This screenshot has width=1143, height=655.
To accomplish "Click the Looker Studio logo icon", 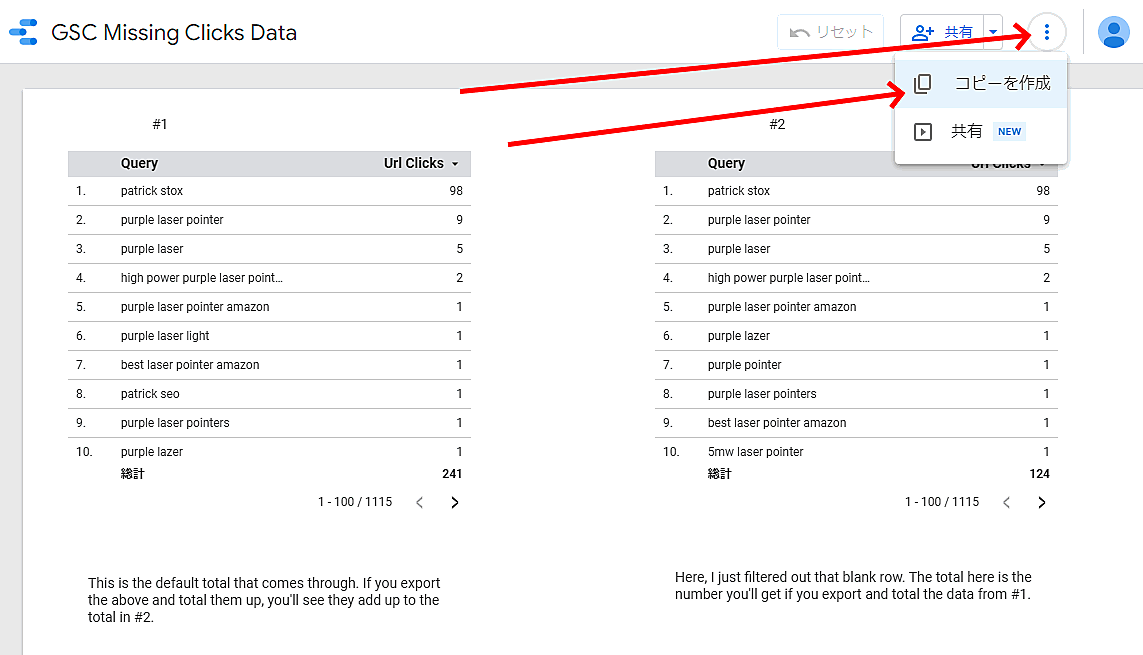I will click(x=23, y=33).
